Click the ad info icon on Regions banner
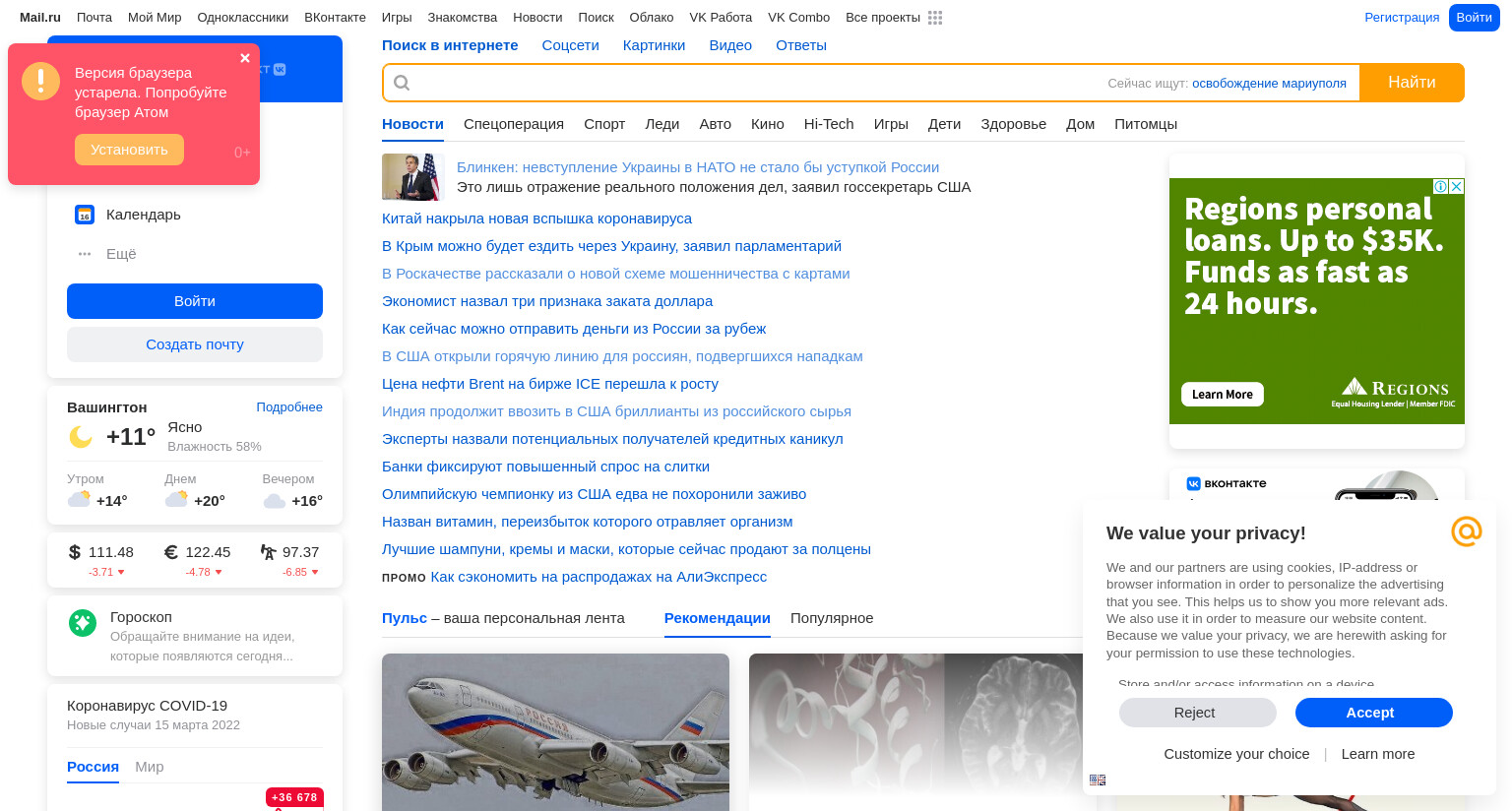This screenshot has width=1512, height=811. point(1441,186)
